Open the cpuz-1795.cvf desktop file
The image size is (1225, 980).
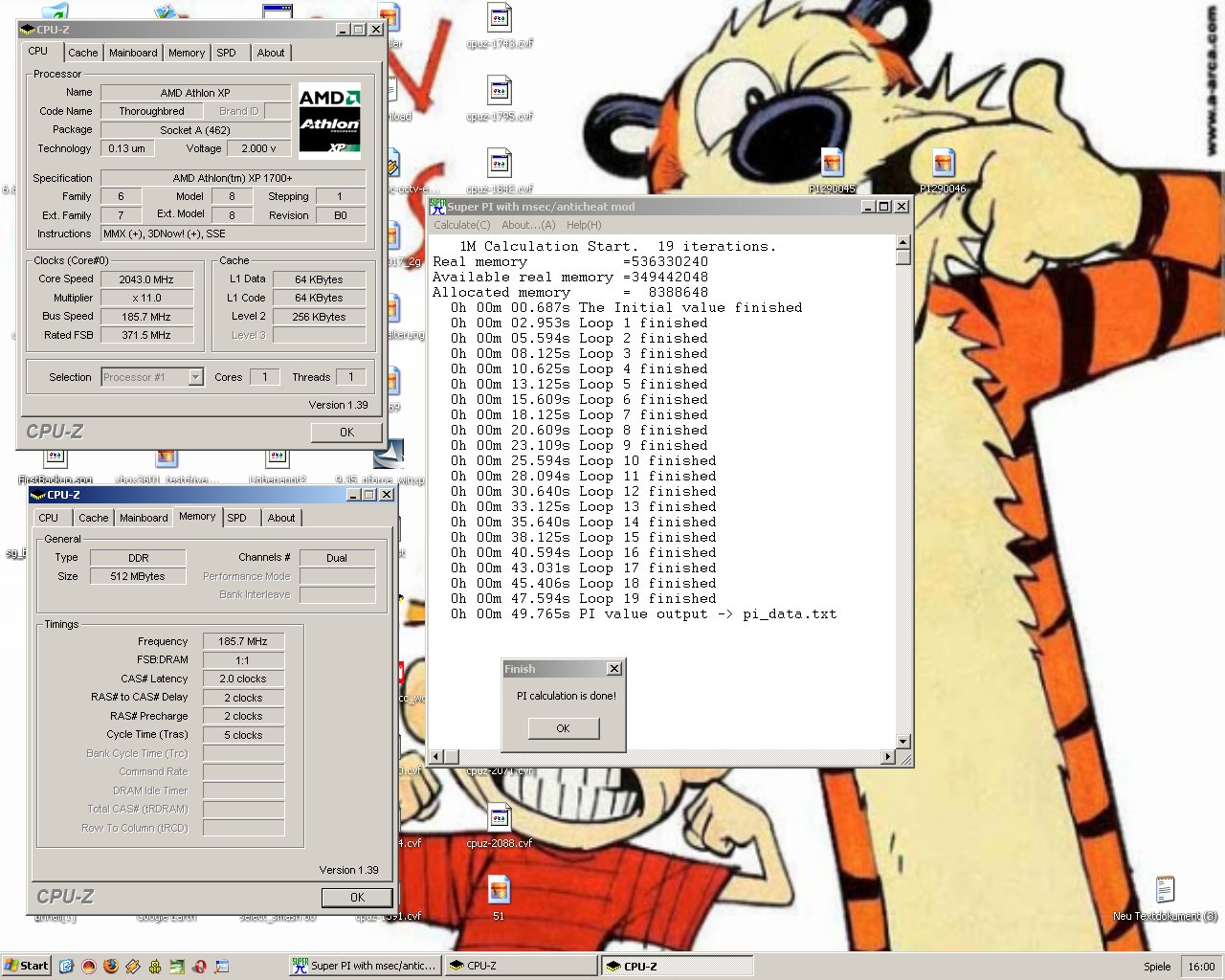[500, 99]
